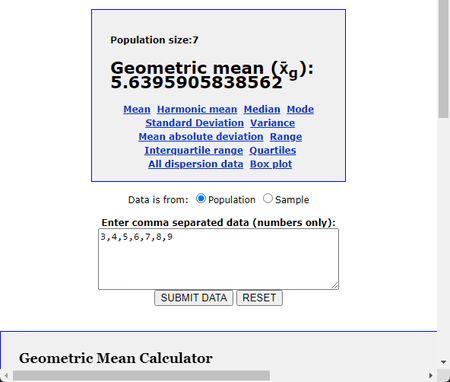Image resolution: width=450 pixels, height=382 pixels.
Task: Open the Mean link
Action: pyautogui.click(x=137, y=109)
